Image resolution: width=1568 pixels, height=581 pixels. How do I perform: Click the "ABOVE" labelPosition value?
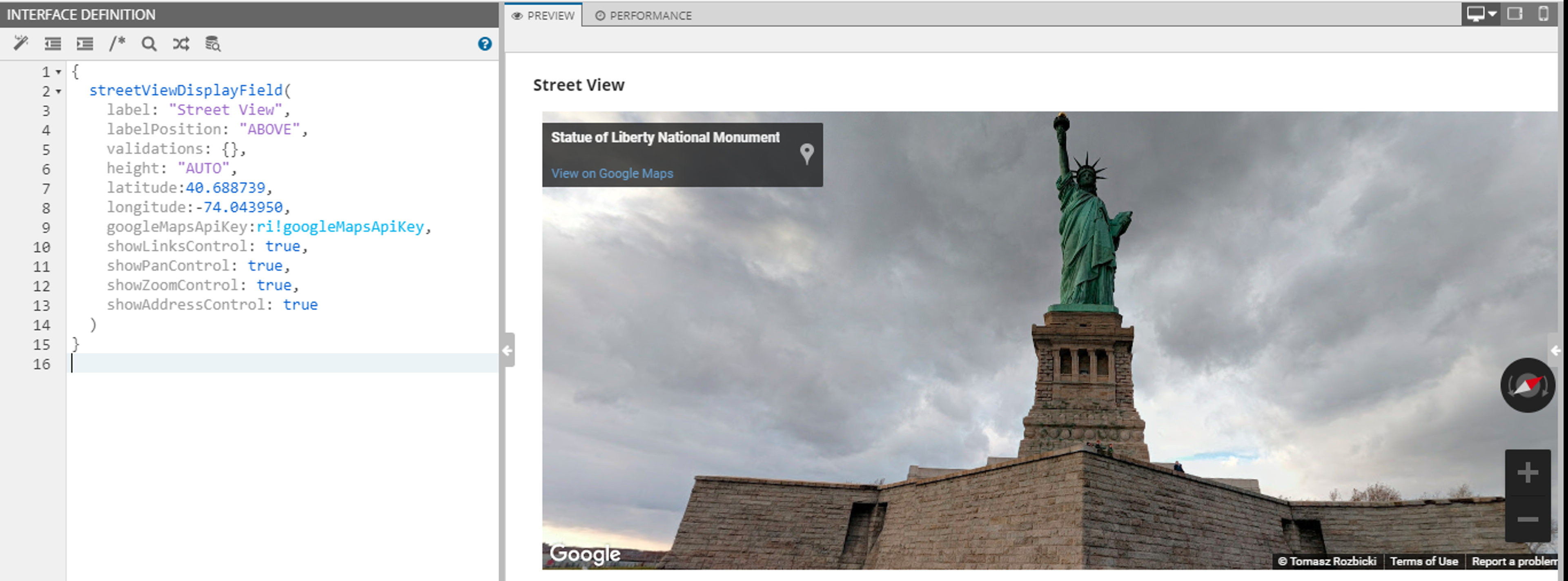(269, 129)
